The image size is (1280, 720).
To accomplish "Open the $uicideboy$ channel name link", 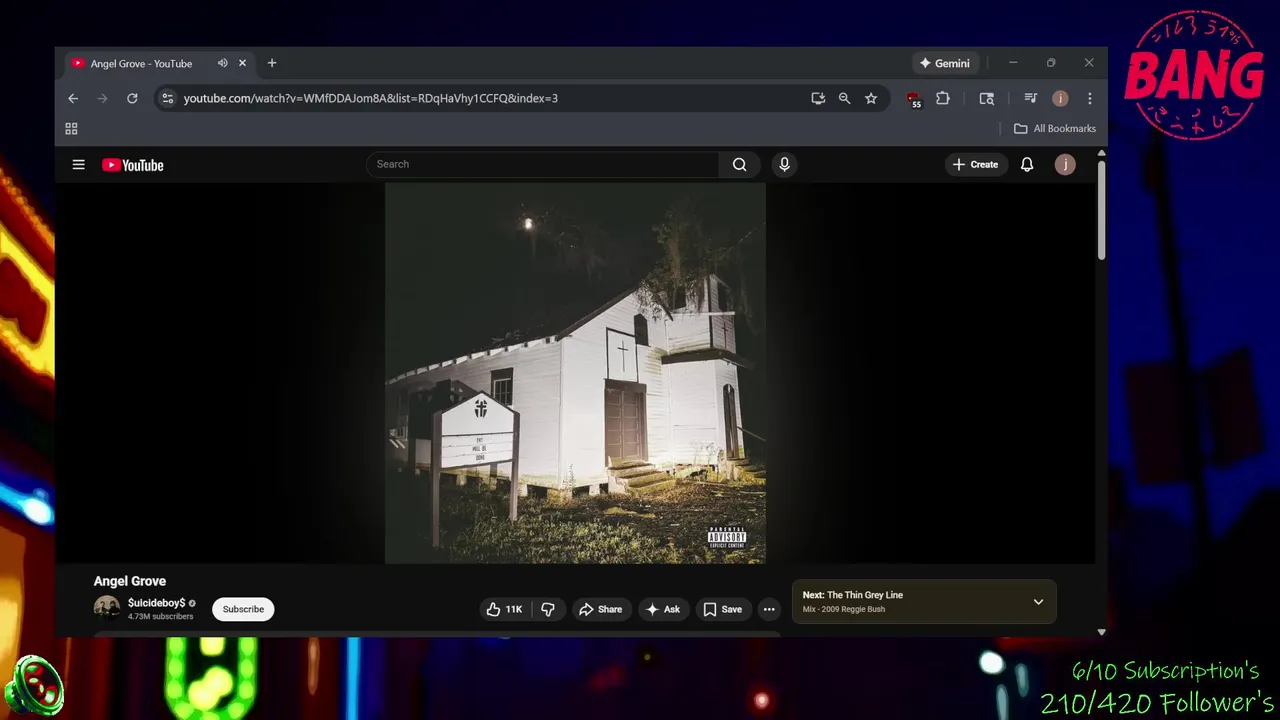I will click(x=156, y=603).
